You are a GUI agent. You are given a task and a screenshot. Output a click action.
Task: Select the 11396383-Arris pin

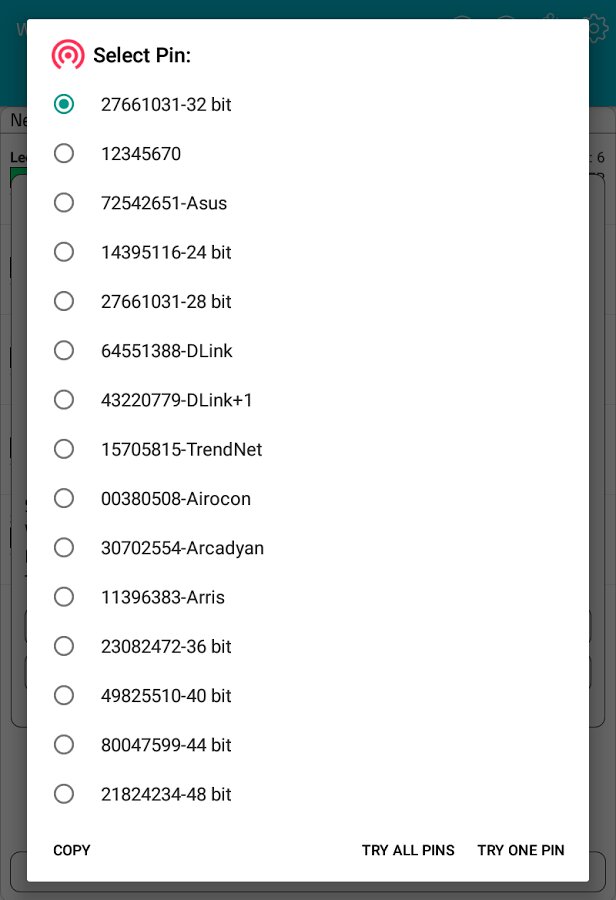[64, 597]
